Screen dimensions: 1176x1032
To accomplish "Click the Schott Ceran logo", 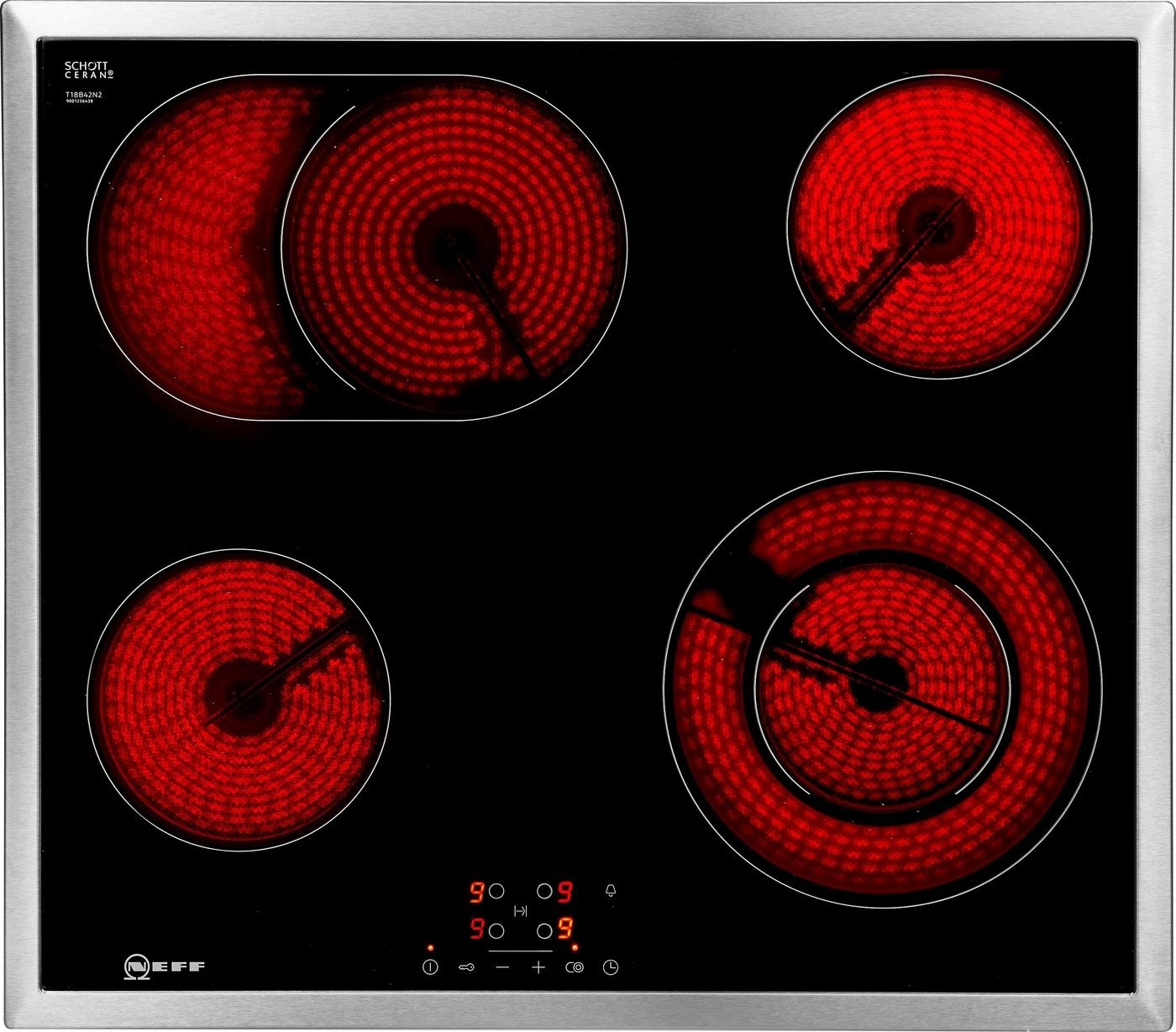I will (x=89, y=70).
